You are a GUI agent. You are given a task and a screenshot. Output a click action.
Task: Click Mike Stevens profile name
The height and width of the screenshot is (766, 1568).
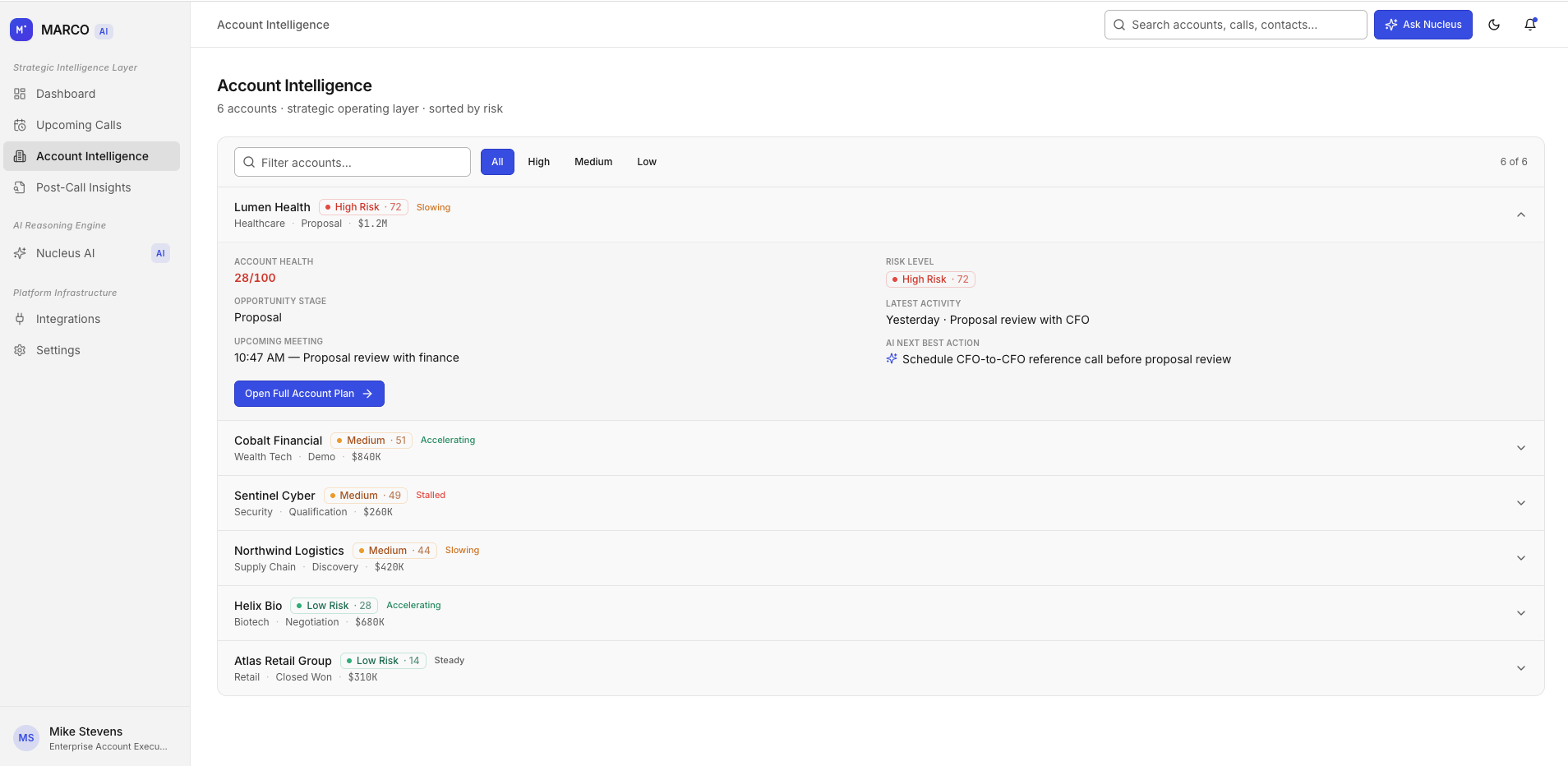click(x=85, y=731)
